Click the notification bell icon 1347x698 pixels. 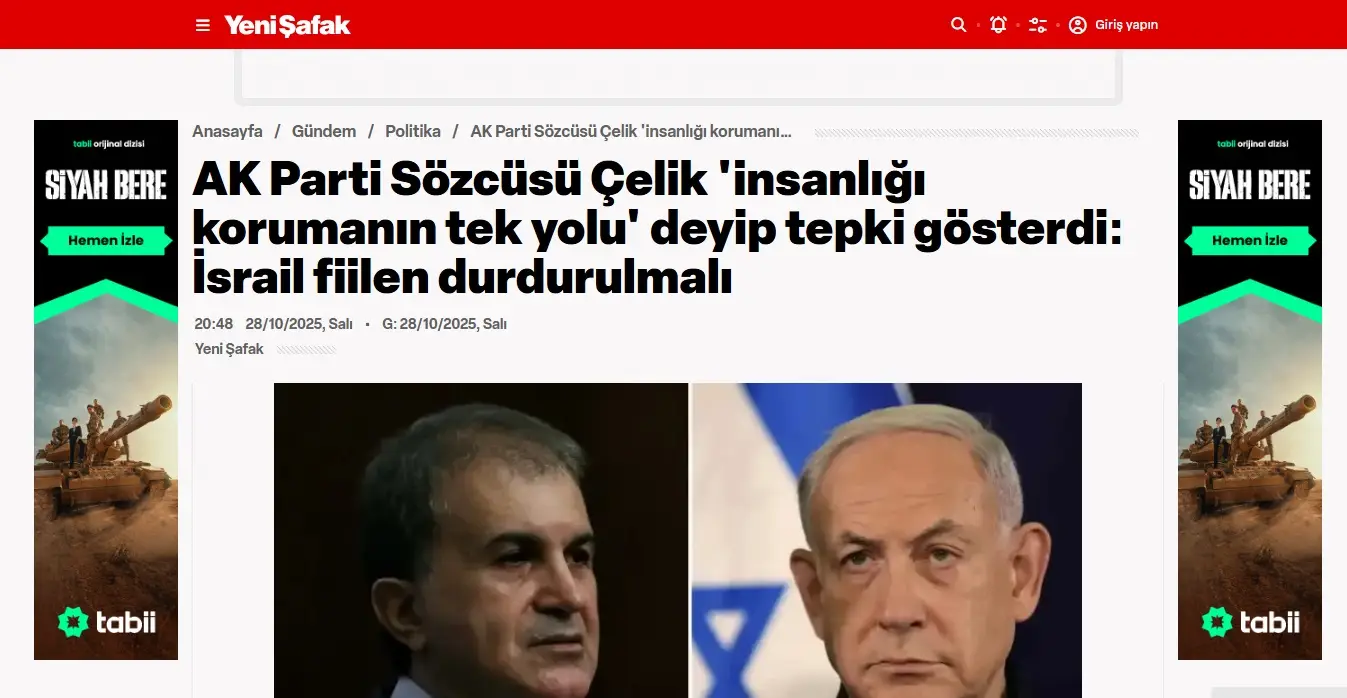(x=998, y=25)
